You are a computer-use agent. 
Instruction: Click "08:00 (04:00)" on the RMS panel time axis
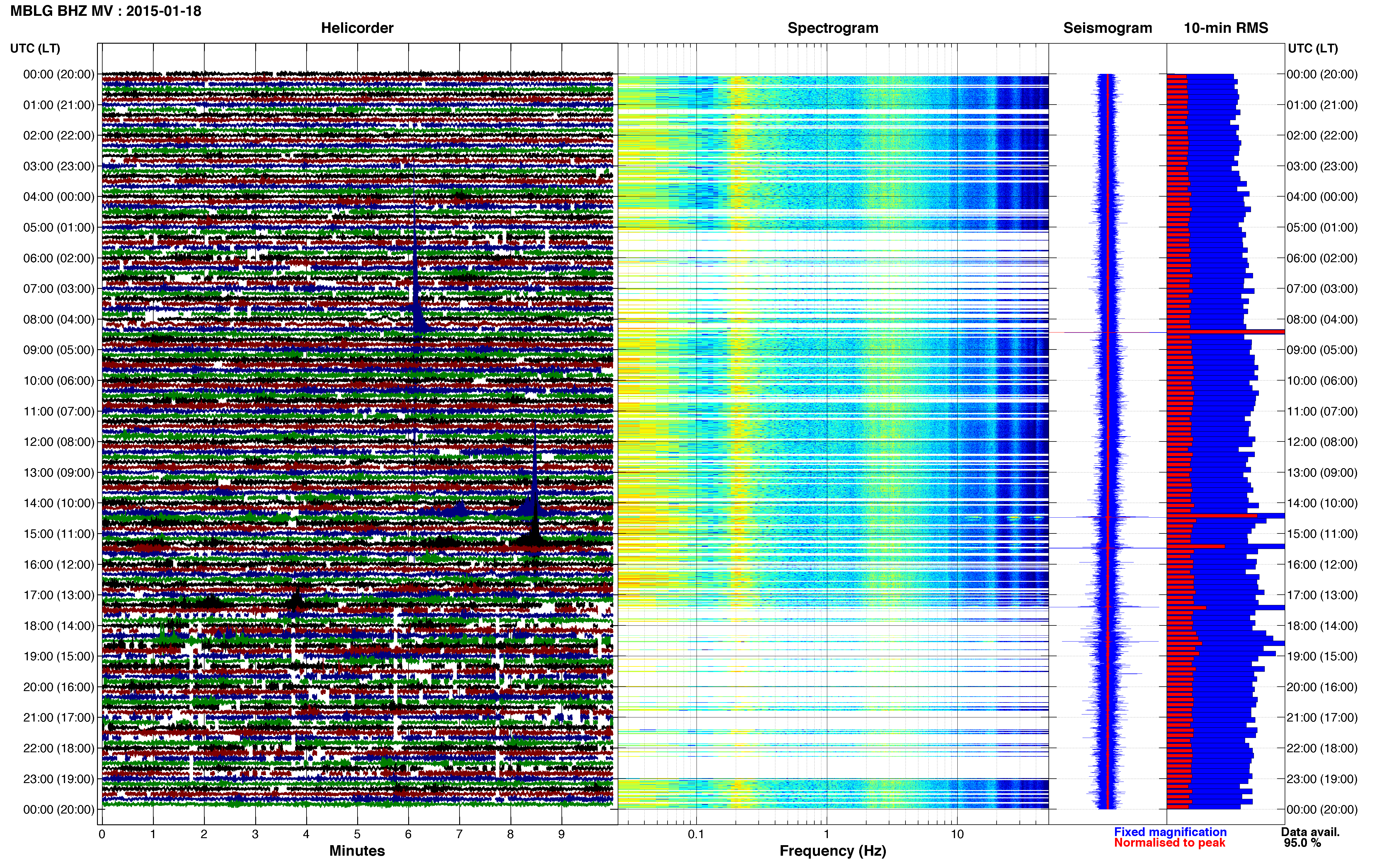click(1322, 319)
